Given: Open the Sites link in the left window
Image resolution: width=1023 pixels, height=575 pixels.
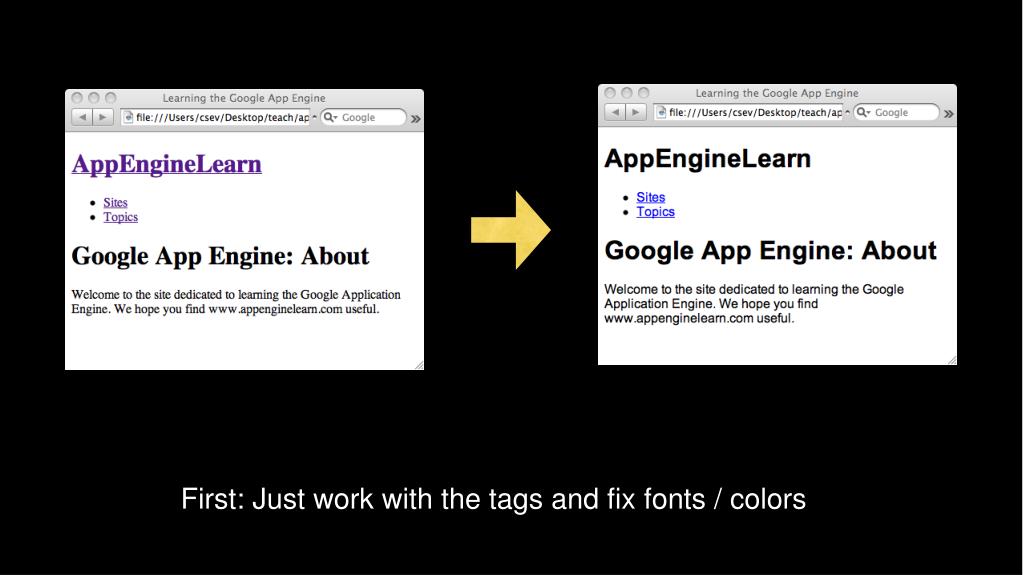Looking at the screenshot, I should point(115,202).
